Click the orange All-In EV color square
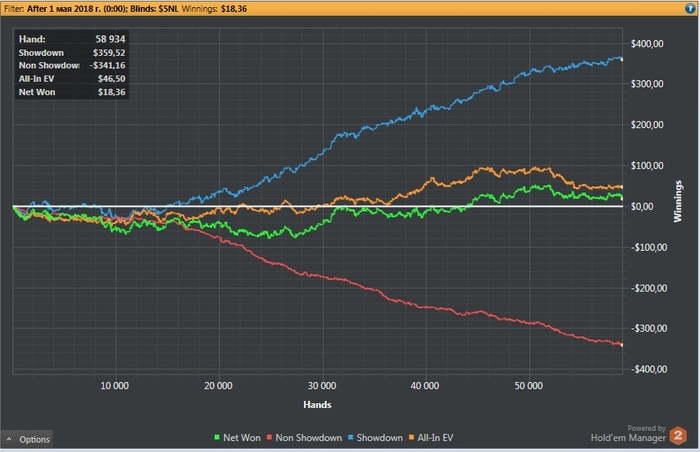The height and width of the screenshot is (452, 700). (411, 438)
